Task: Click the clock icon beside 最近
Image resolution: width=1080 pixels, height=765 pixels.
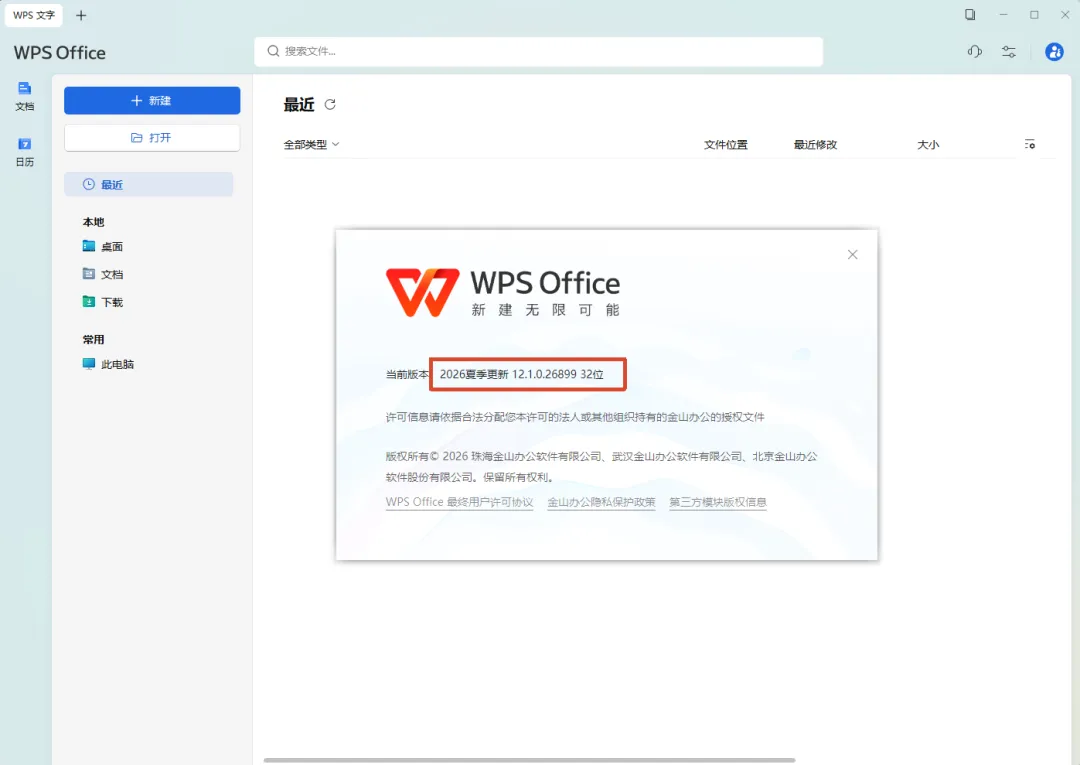Action: tap(89, 184)
